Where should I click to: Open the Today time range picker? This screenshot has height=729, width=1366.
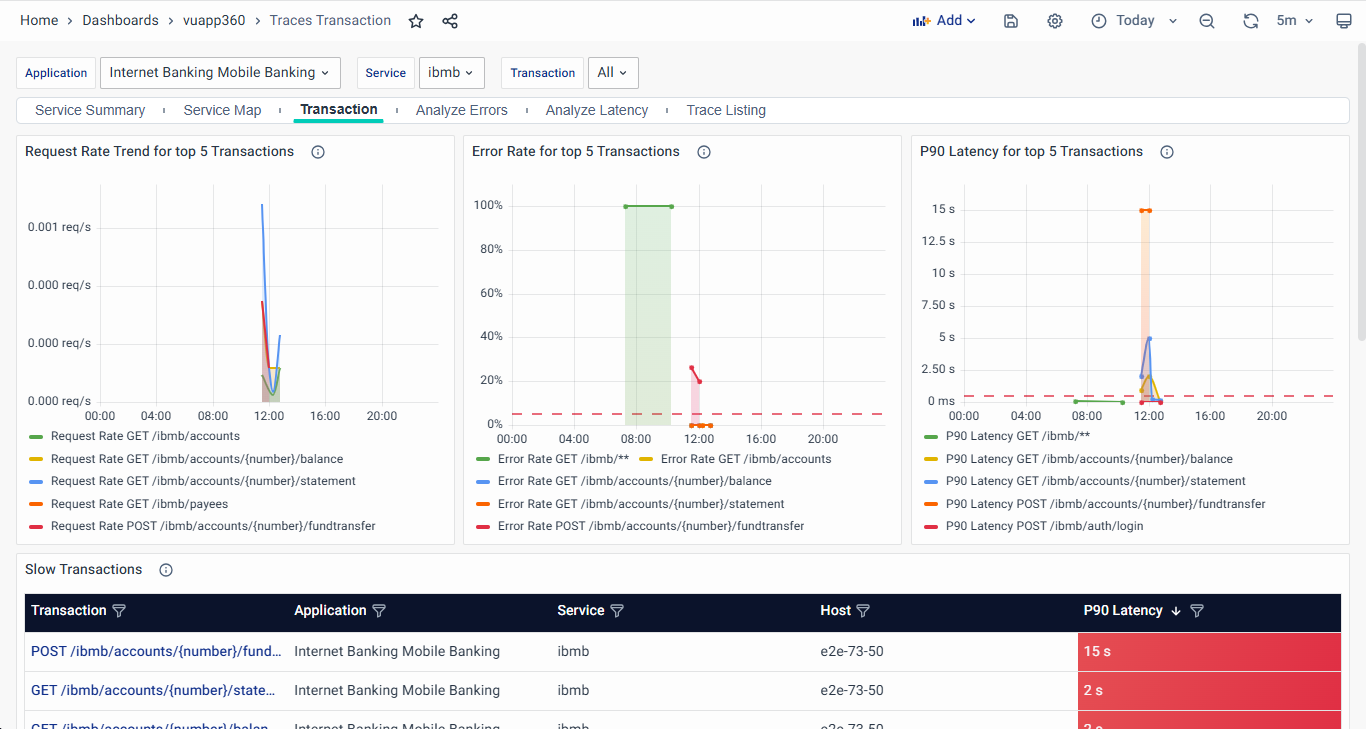(1134, 21)
